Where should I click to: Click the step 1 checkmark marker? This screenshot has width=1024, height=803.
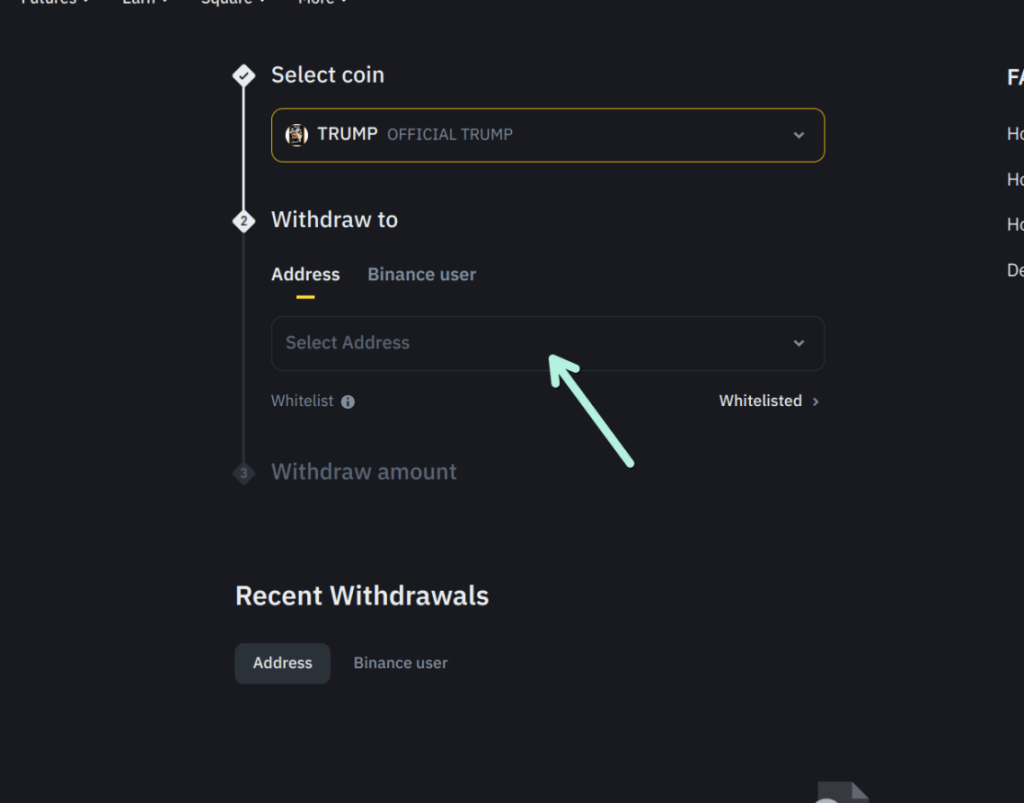pyautogui.click(x=243, y=75)
